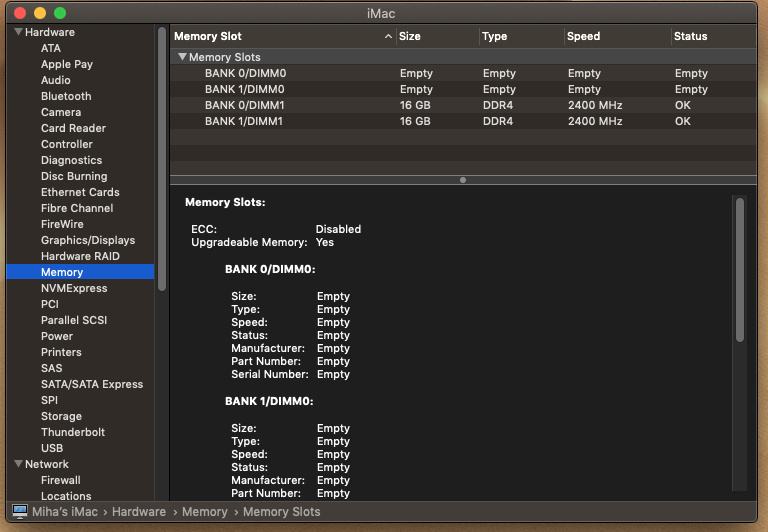Viewport: 768px width, 532px height.
Task: Select Camera in the sidebar
Action: pyautogui.click(x=61, y=112)
